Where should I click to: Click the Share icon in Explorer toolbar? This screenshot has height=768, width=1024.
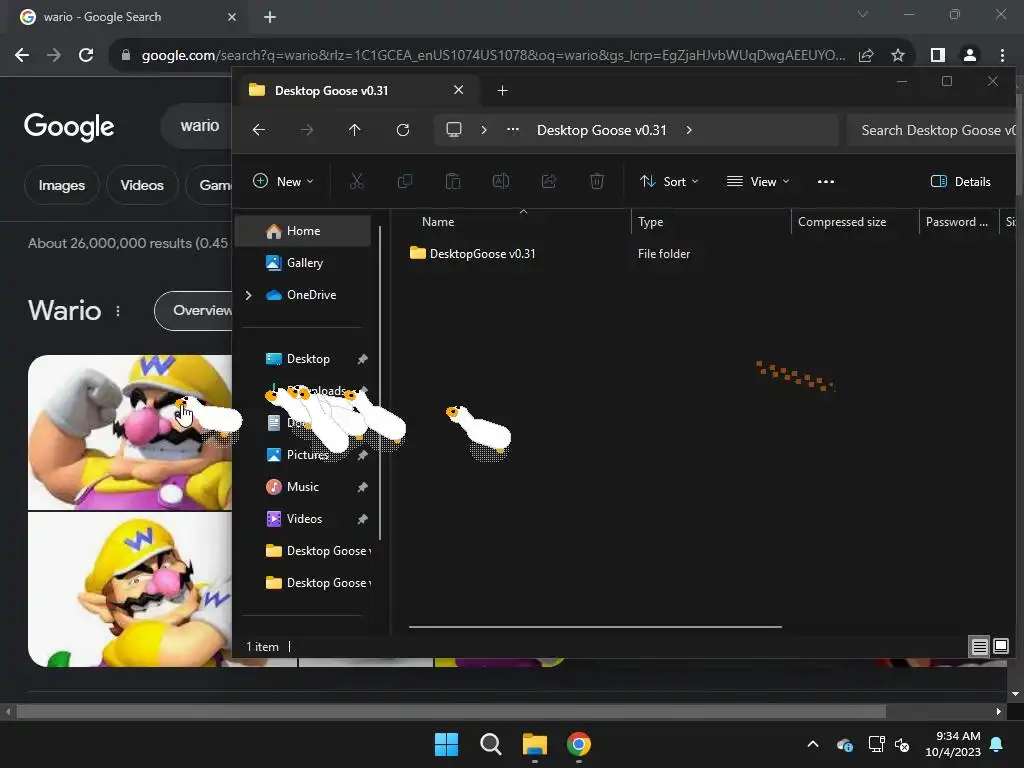pos(549,182)
